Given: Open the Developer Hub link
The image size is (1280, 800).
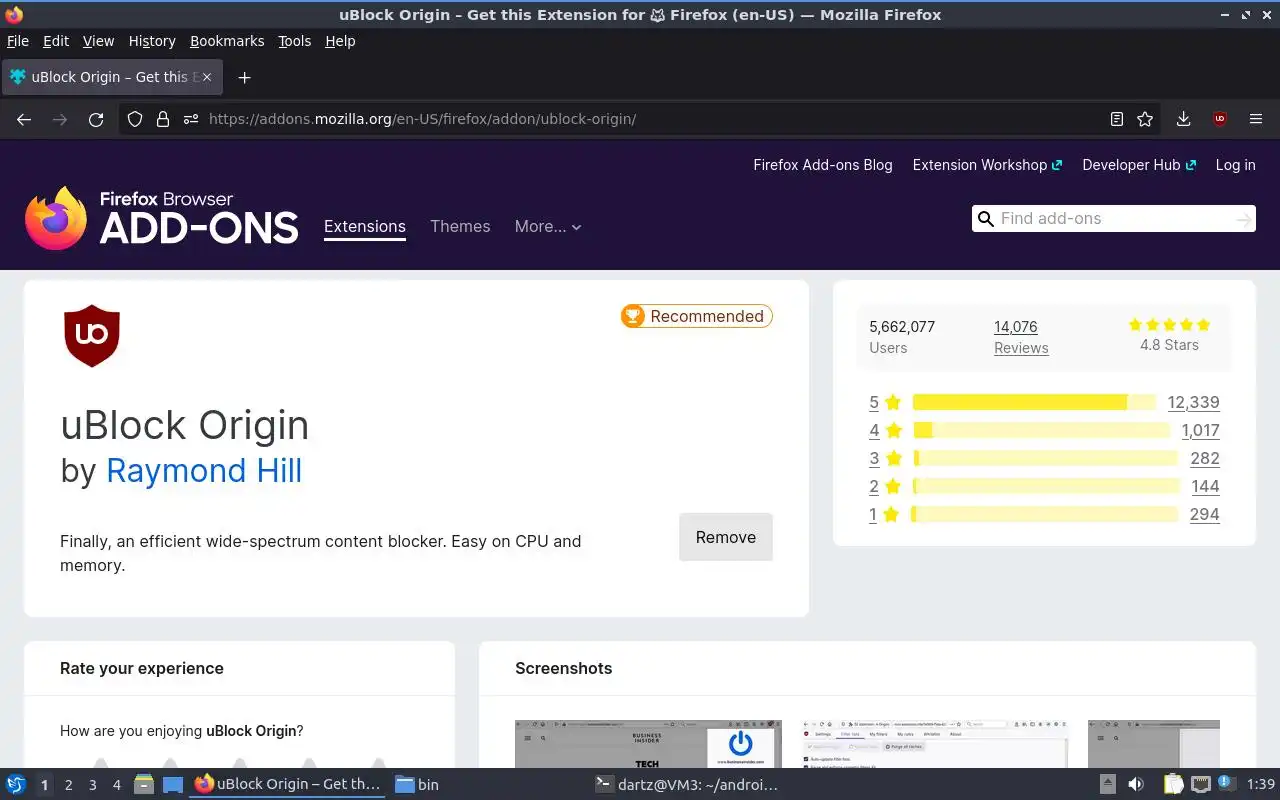Looking at the screenshot, I should [x=1139, y=165].
